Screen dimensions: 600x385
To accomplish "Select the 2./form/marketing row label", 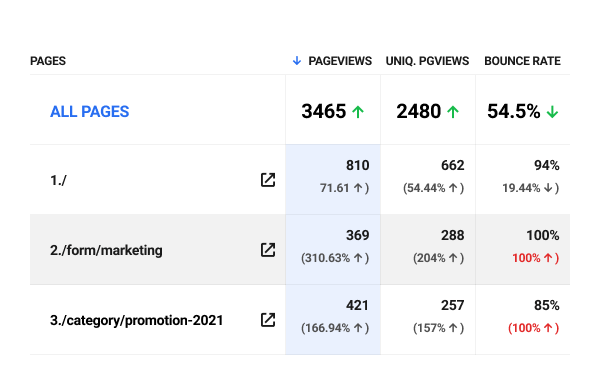I will 106,250.
